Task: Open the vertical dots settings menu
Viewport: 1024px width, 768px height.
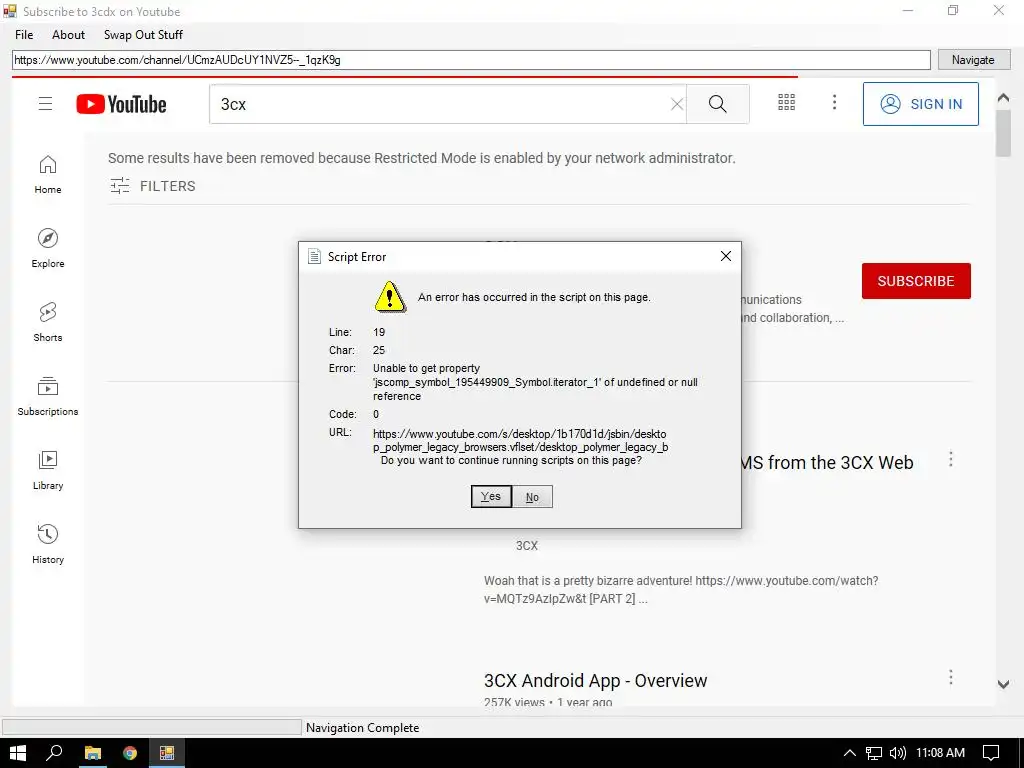Action: pyautogui.click(x=834, y=102)
